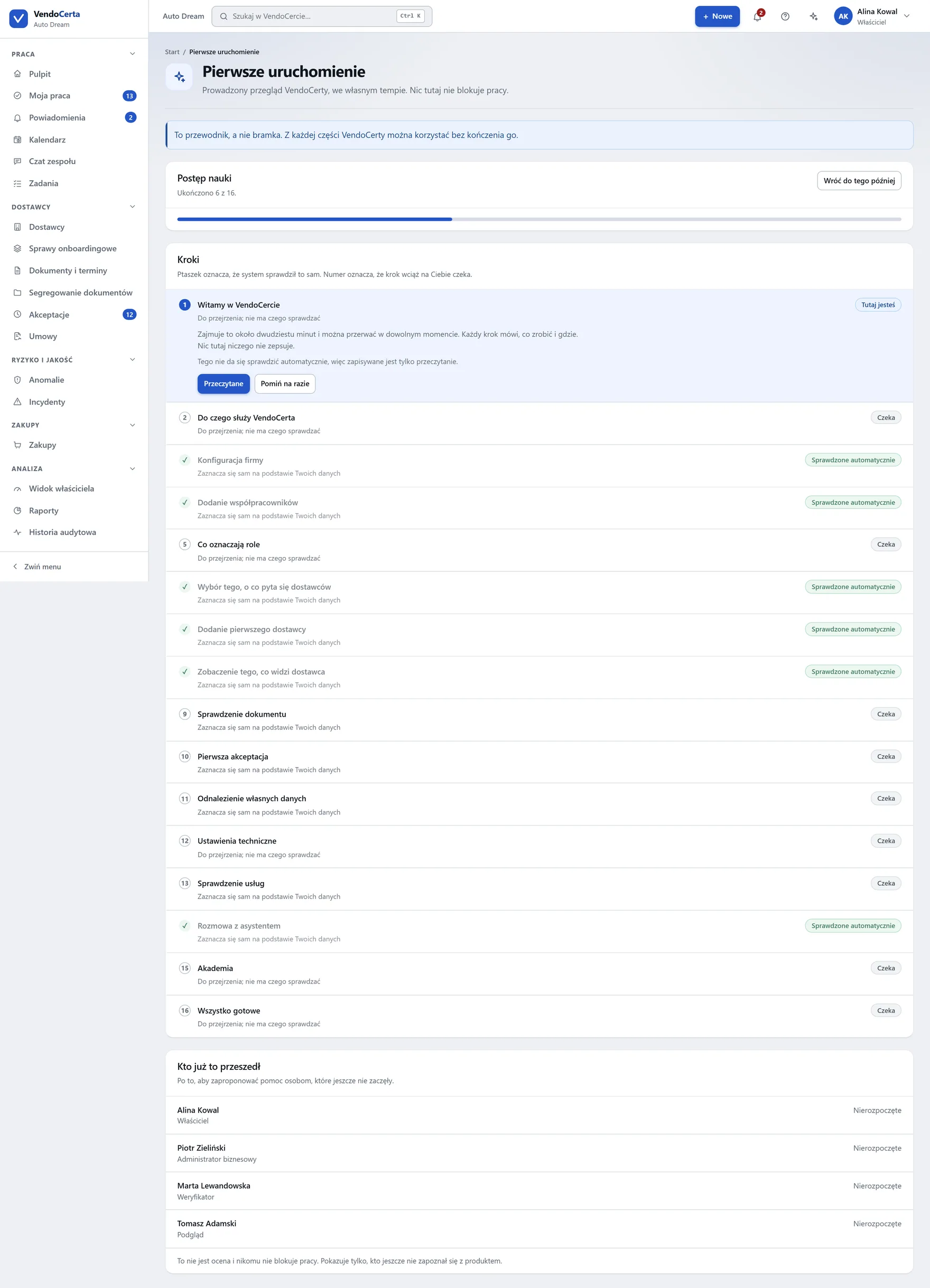Mark step as Przeczytane
This screenshot has width=930, height=1288.
pos(223,384)
